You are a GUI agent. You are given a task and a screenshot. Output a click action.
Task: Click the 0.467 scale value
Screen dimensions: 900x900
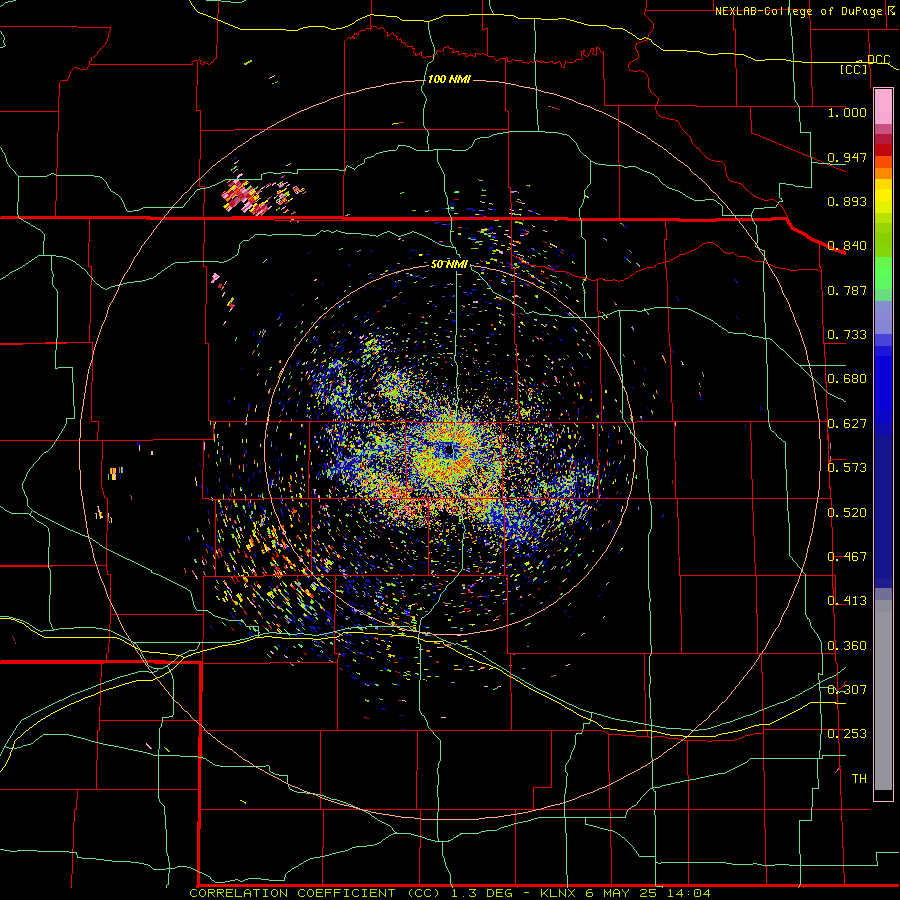[x=847, y=557]
